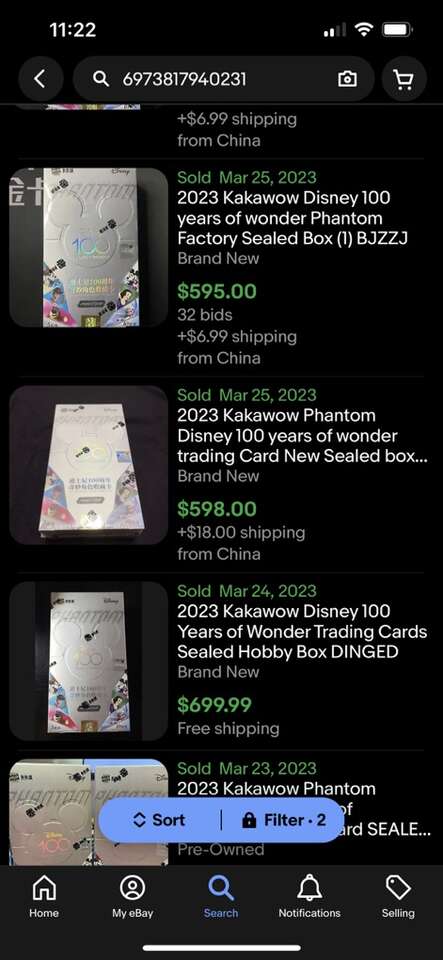Open Filter with 2 applied

click(x=284, y=820)
